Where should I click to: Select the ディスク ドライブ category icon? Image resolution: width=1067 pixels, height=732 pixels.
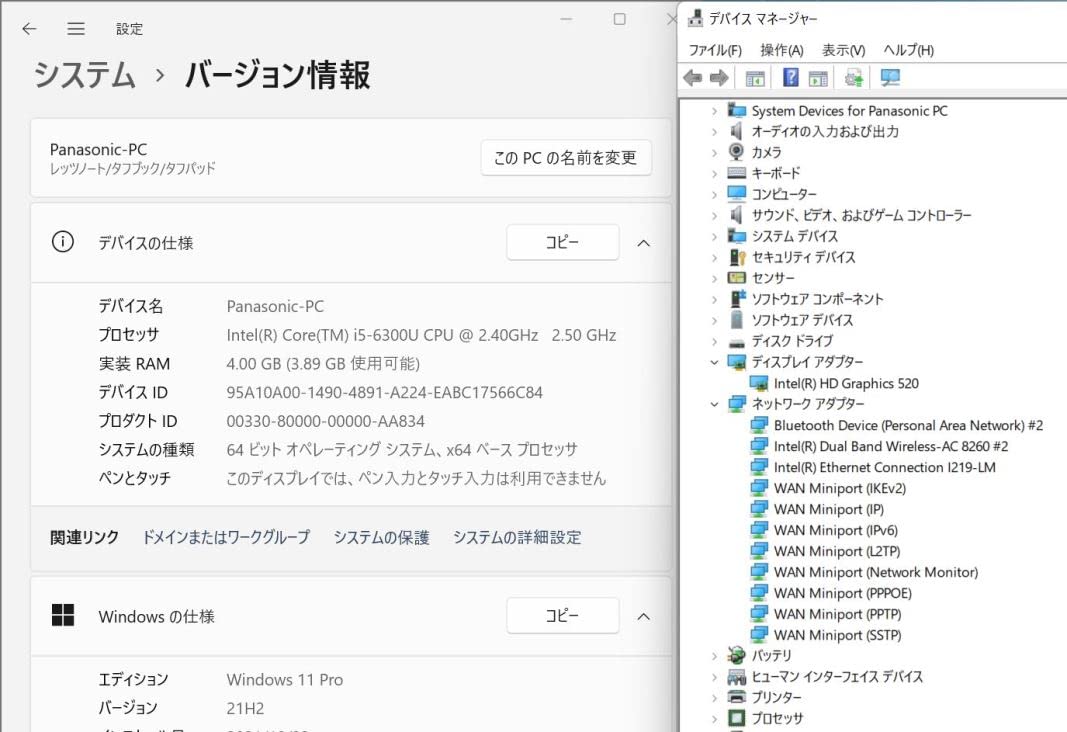tap(736, 342)
